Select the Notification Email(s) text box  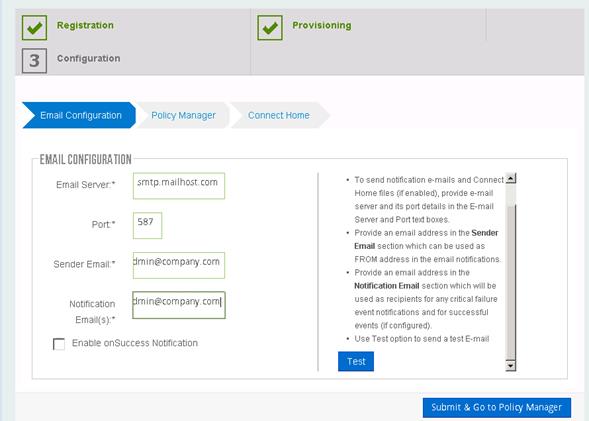click(x=179, y=305)
